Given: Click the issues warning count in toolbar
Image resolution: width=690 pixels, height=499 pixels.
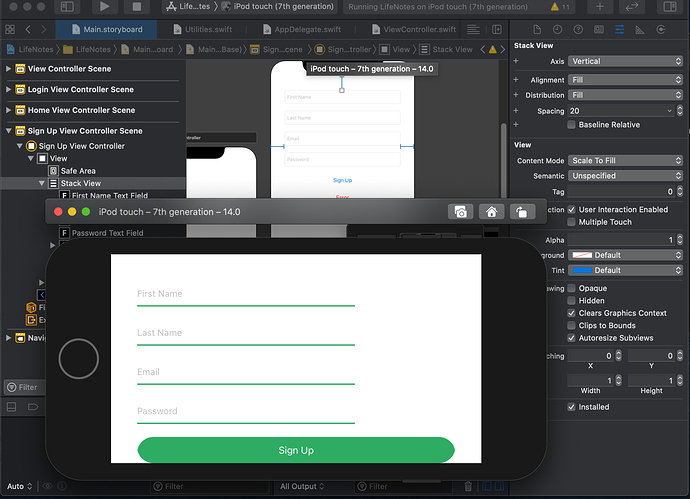Looking at the screenshot, I should 560,7.
